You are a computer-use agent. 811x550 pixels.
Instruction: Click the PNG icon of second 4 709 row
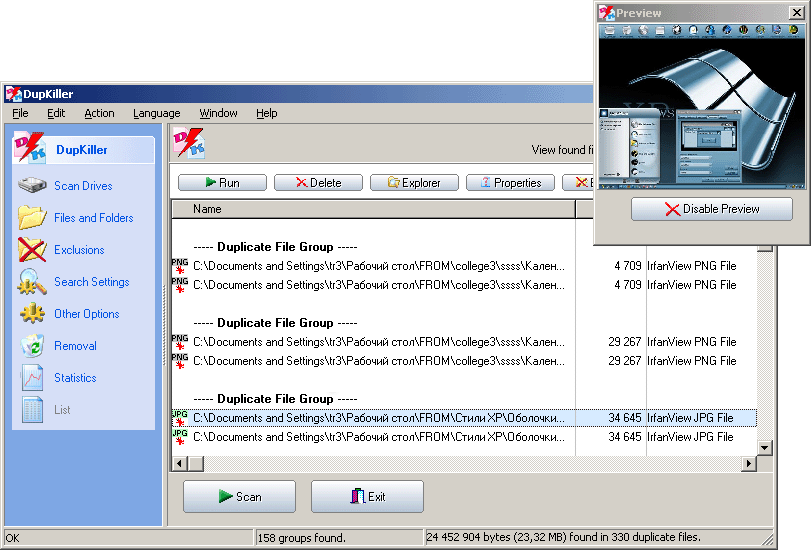coord(179,285)
